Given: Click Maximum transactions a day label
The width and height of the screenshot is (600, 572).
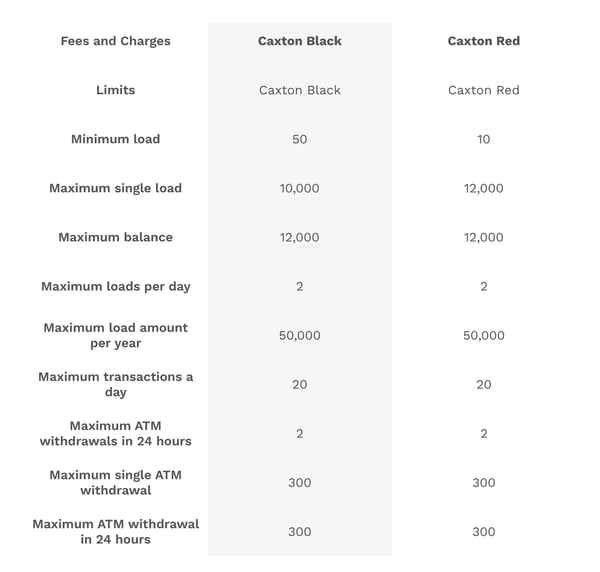Looking at the screenshot, I should [116, 384].
